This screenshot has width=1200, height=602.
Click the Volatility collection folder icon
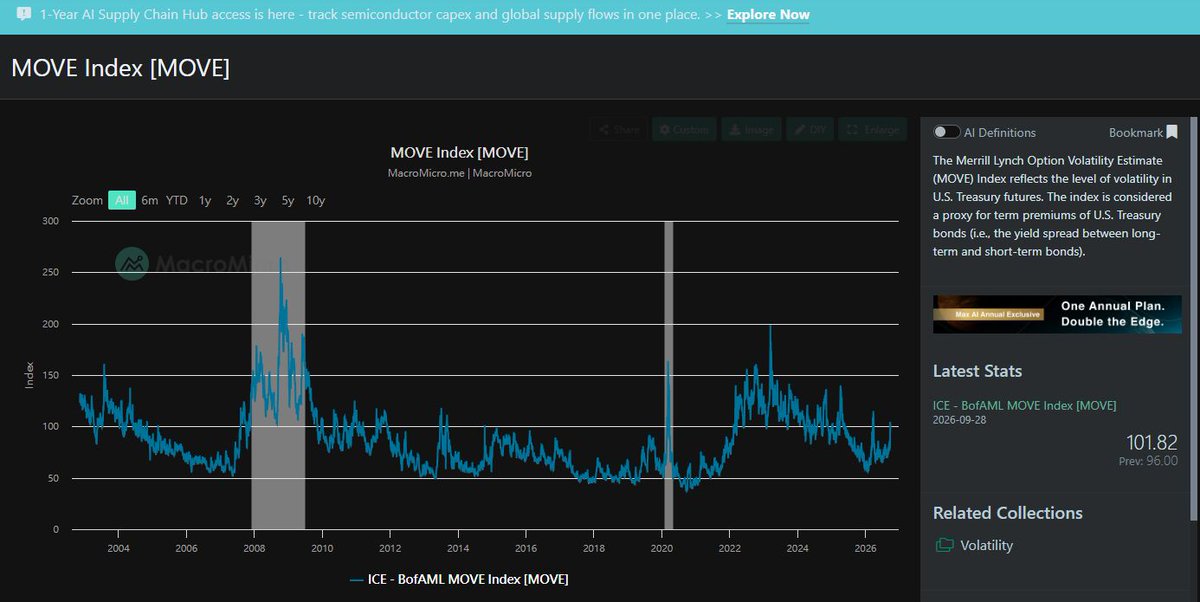pos(943,545)
